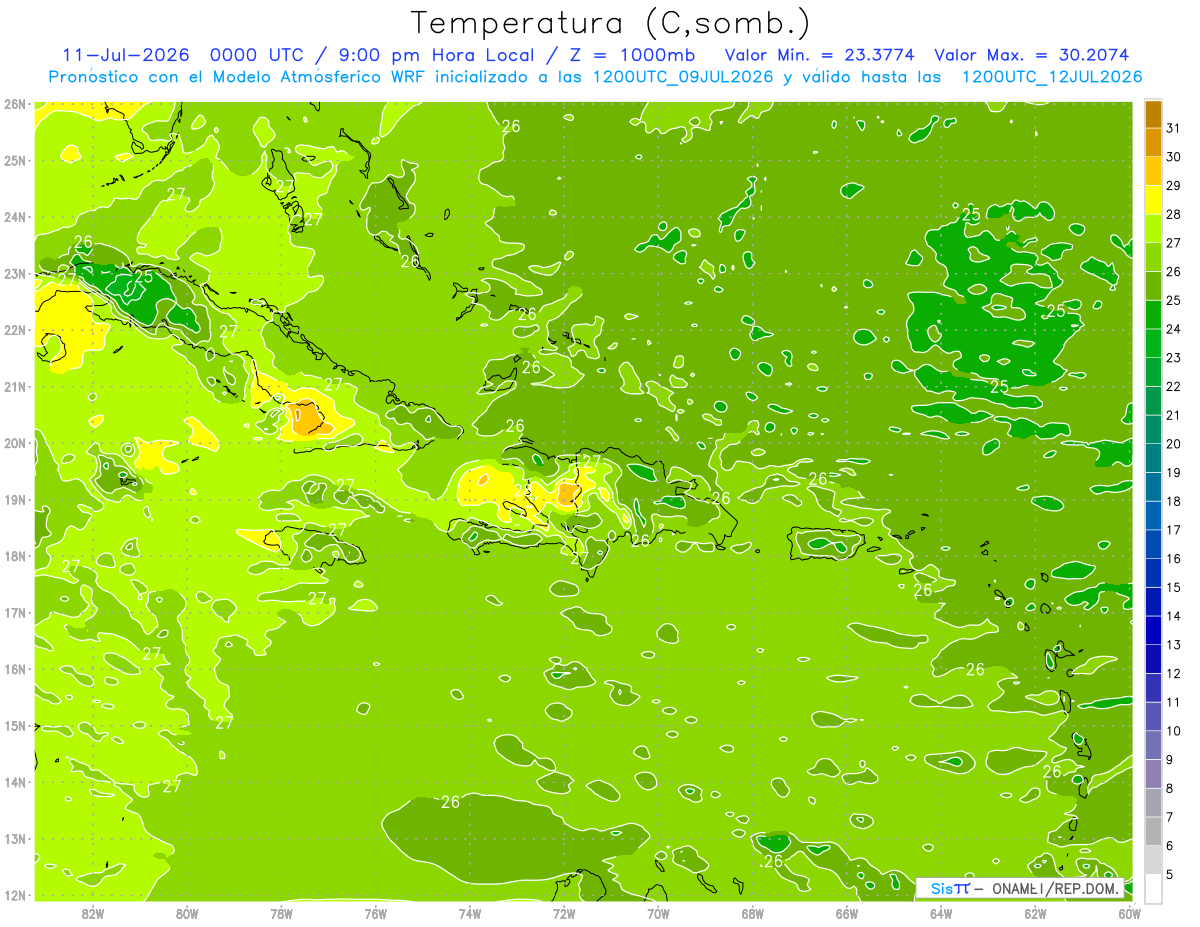This screenshot has width=1200, height=927.
Task: Click the 64W longitude axis label
Action: (x=940, y=913)
